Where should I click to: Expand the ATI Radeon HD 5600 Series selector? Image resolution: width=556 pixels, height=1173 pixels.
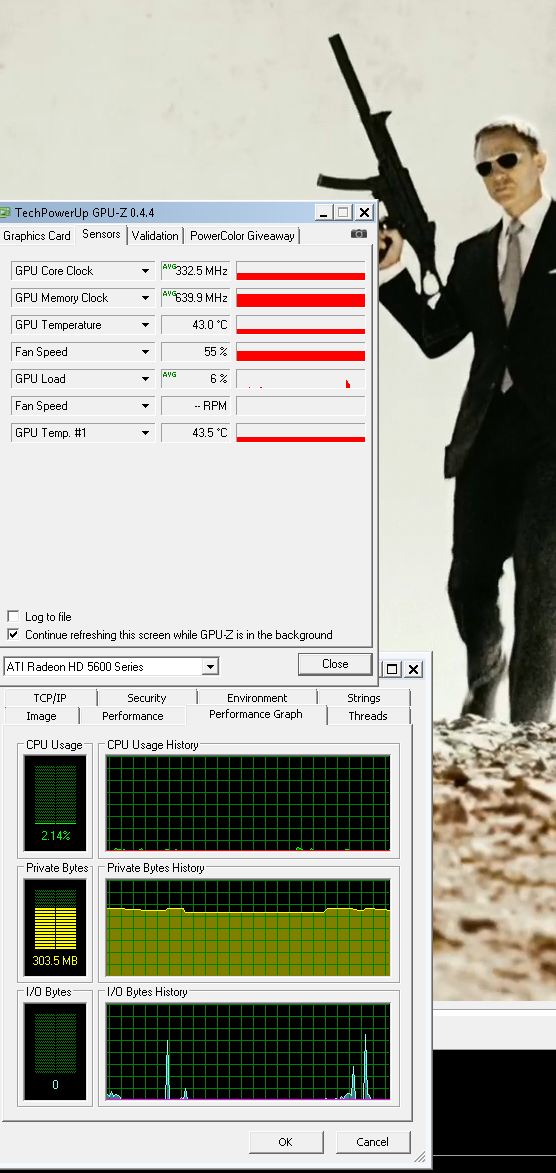tap(210, 667)
